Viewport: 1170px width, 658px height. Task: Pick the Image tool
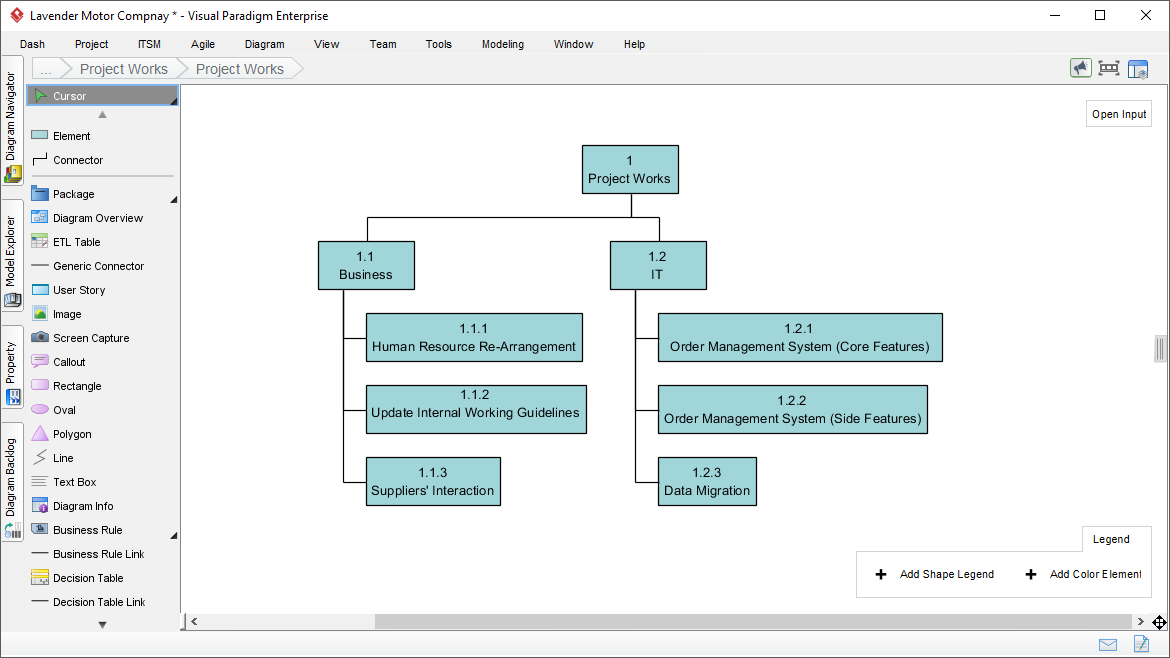(x=102, y=314)
